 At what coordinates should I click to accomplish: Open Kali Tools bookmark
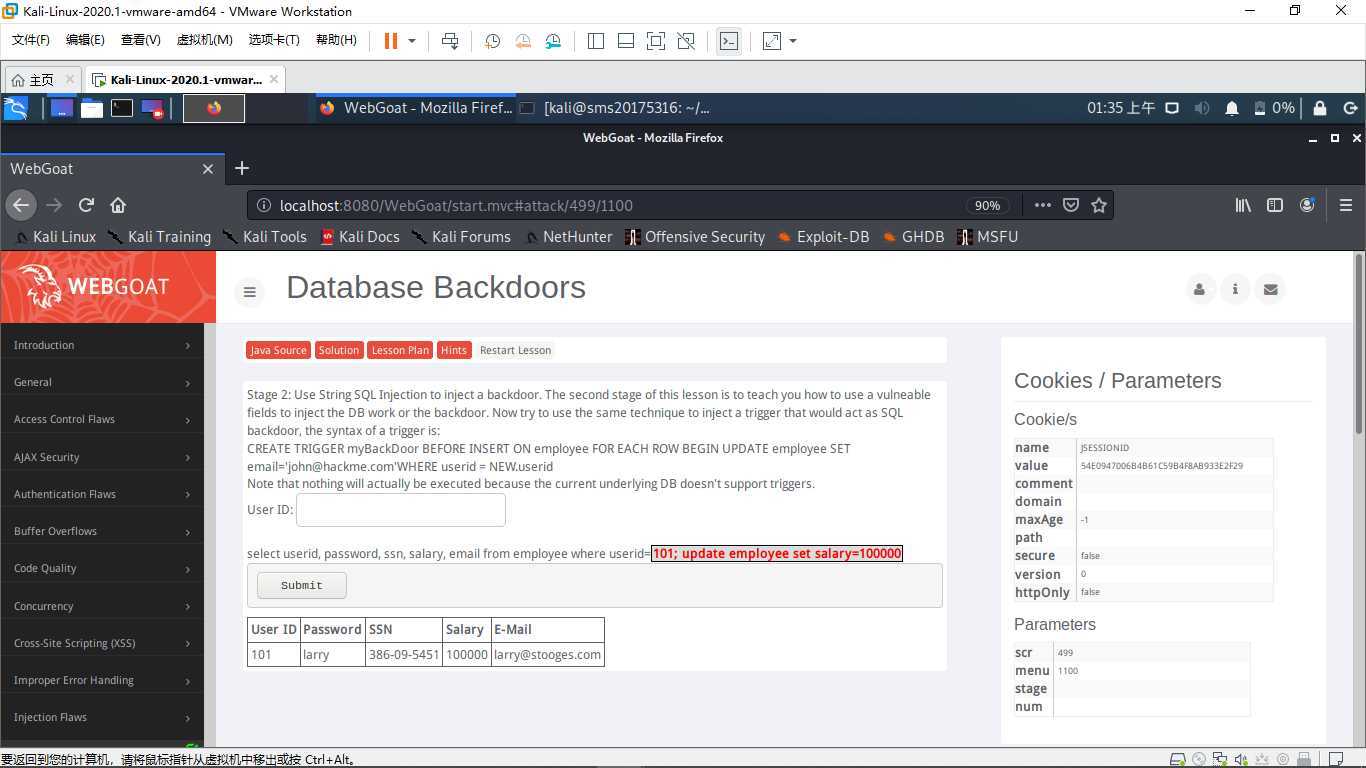pos(265,237)
